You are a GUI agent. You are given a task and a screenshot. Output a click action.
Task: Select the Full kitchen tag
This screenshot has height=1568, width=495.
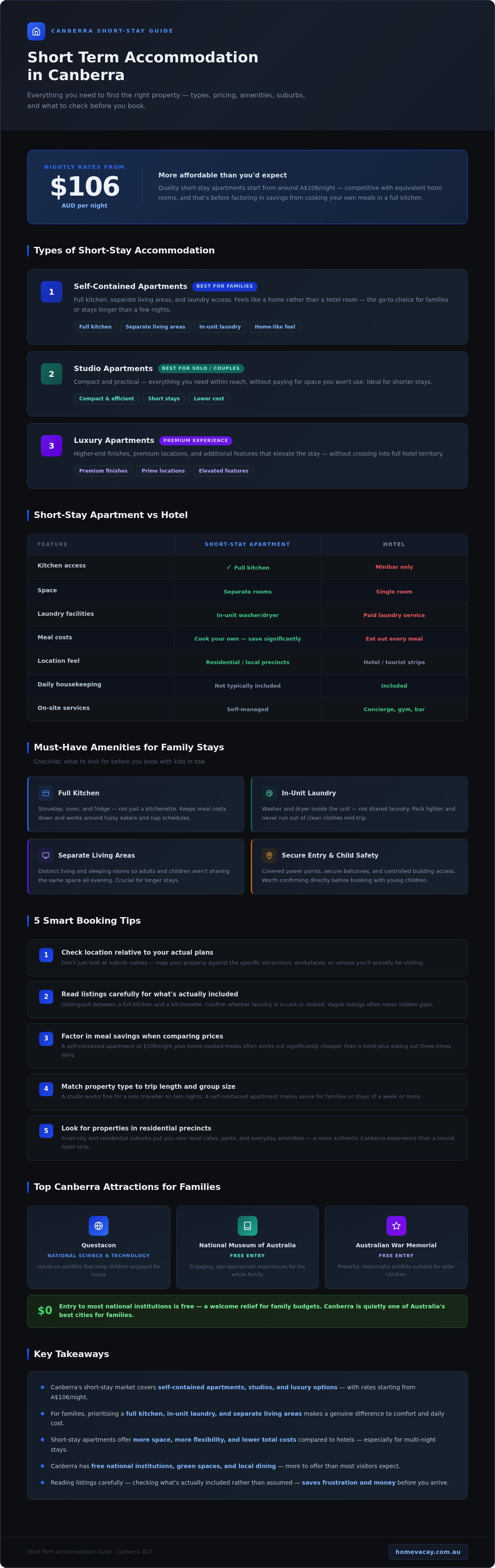[x=95, y=327]
